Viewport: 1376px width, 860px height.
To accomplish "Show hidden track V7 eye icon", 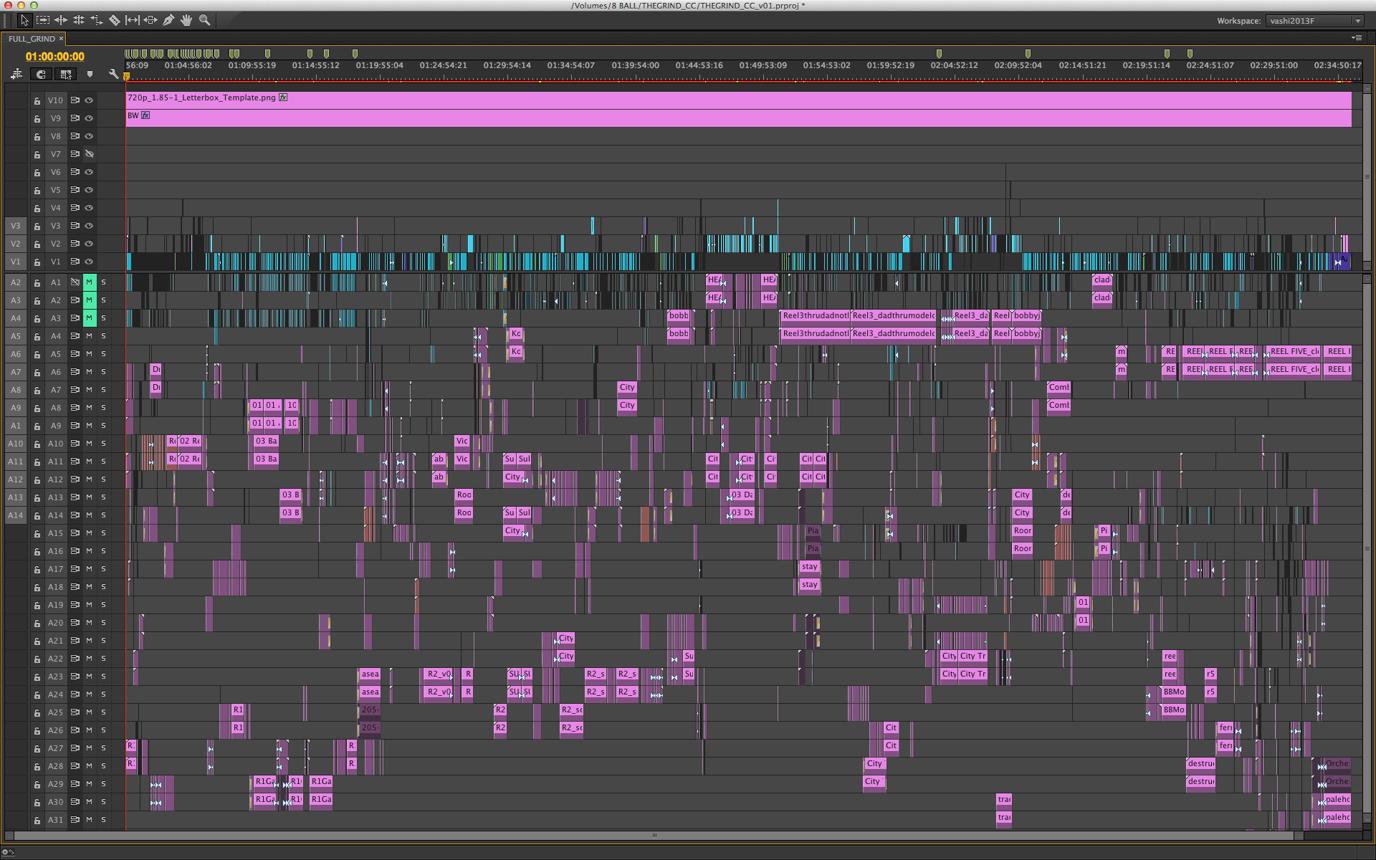I will (x=89, y=154).
